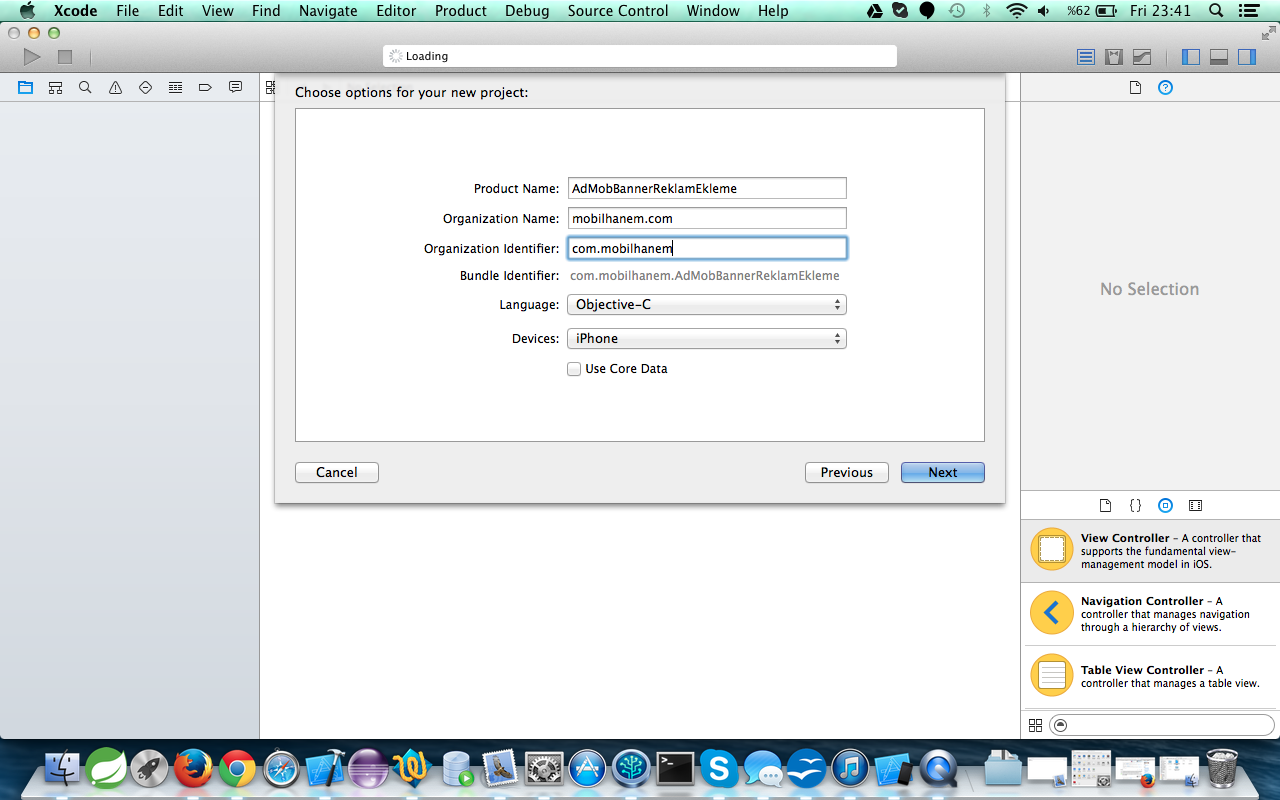Toggle the left Navigator panel
Viewport: 1280px width, 800px height.
[x=1191, y=57]
